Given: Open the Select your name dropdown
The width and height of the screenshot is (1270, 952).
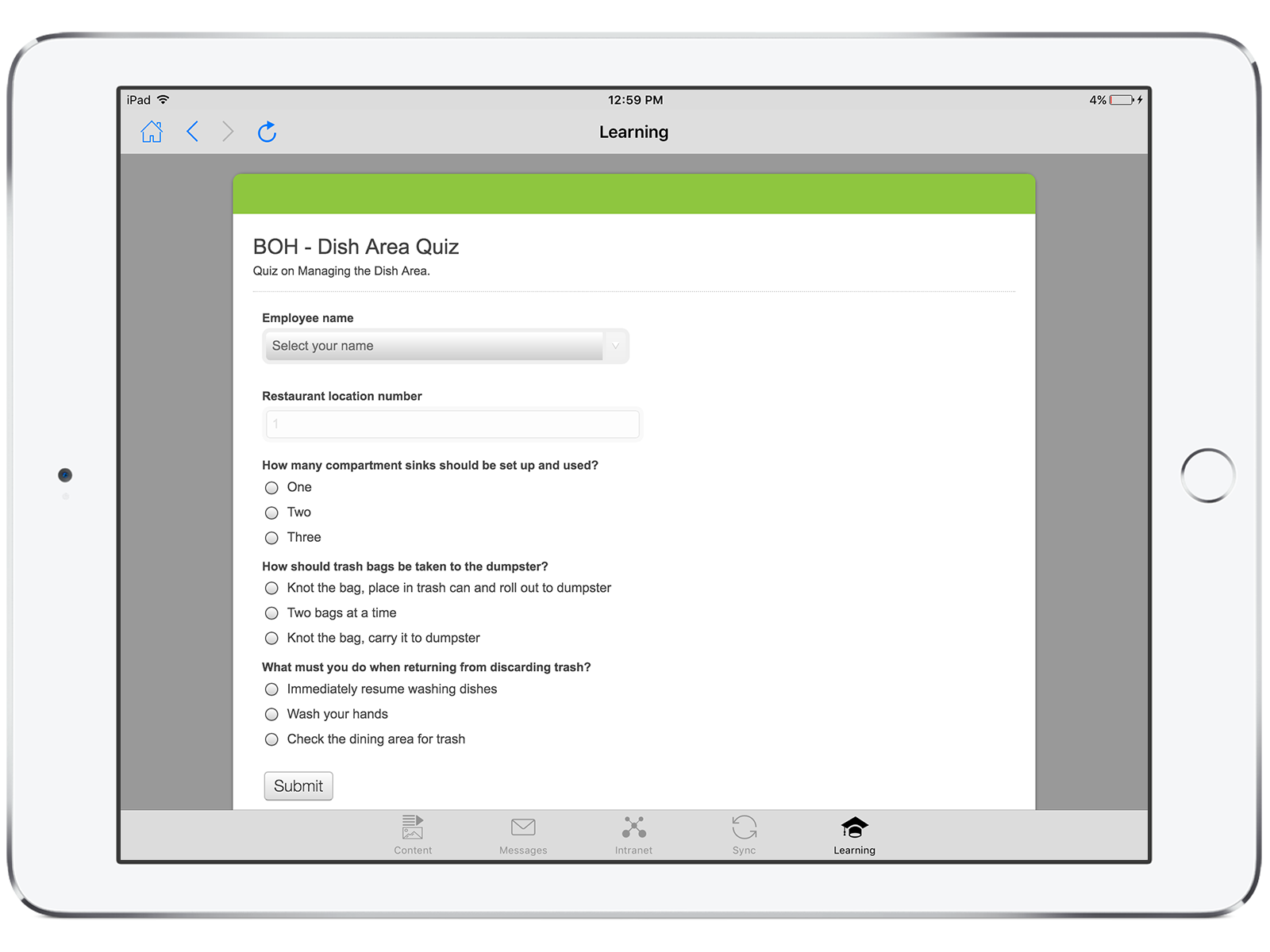Looking at the screenshot, I should tap(445, 346).
